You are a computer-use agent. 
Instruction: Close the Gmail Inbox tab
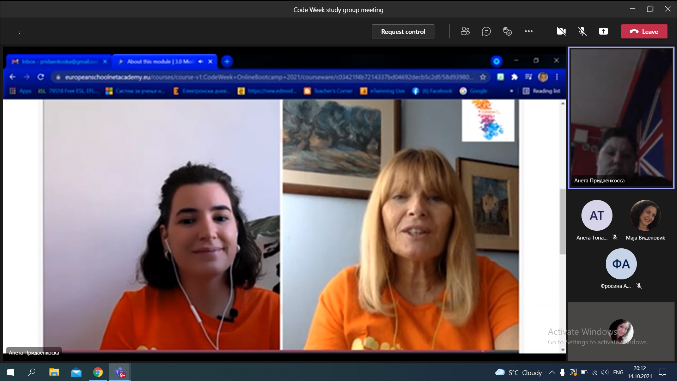coord(105,62)
